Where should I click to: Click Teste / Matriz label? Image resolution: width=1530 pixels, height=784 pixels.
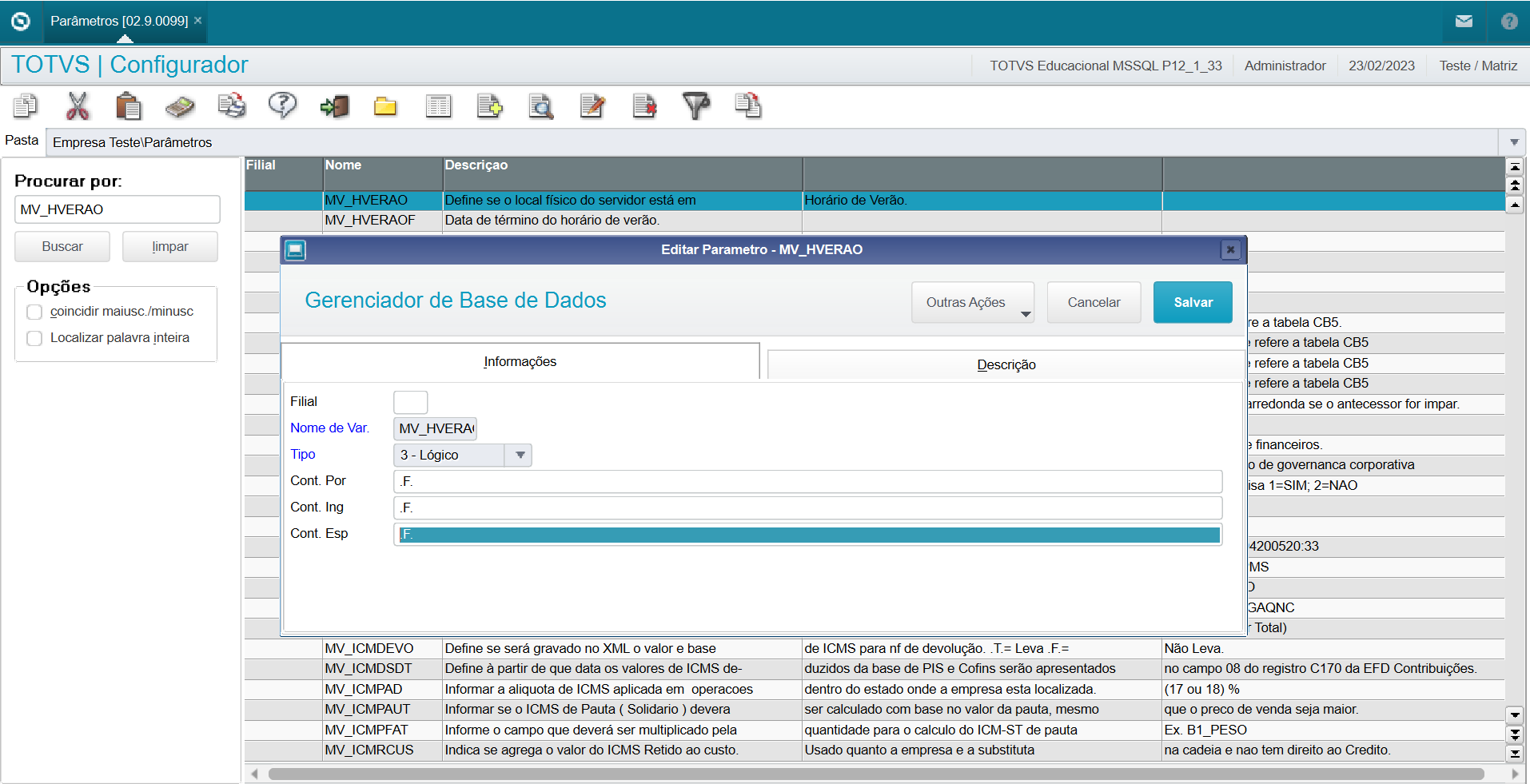(1478, 66)
